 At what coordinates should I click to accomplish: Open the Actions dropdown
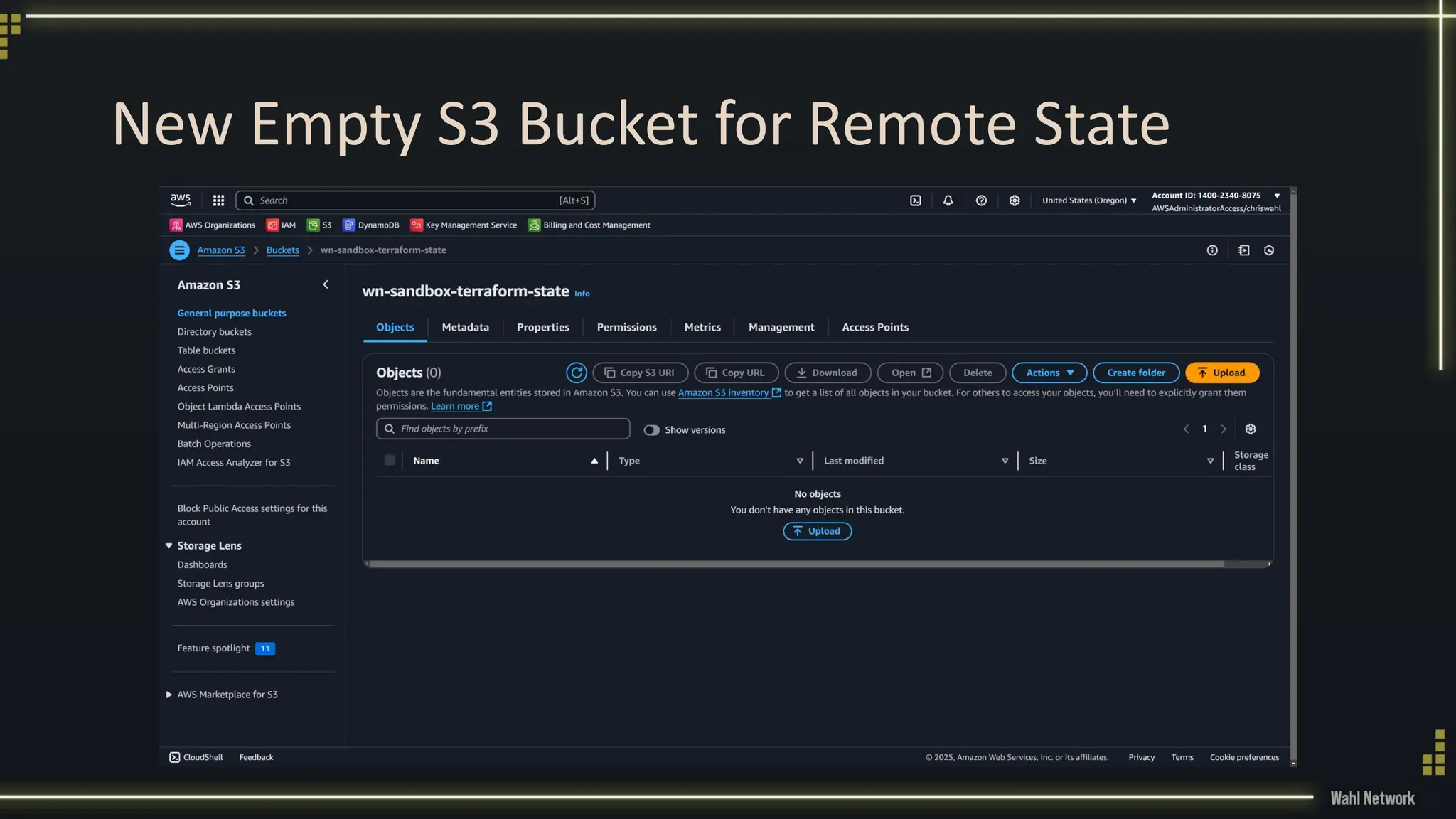click(1049, 373)
